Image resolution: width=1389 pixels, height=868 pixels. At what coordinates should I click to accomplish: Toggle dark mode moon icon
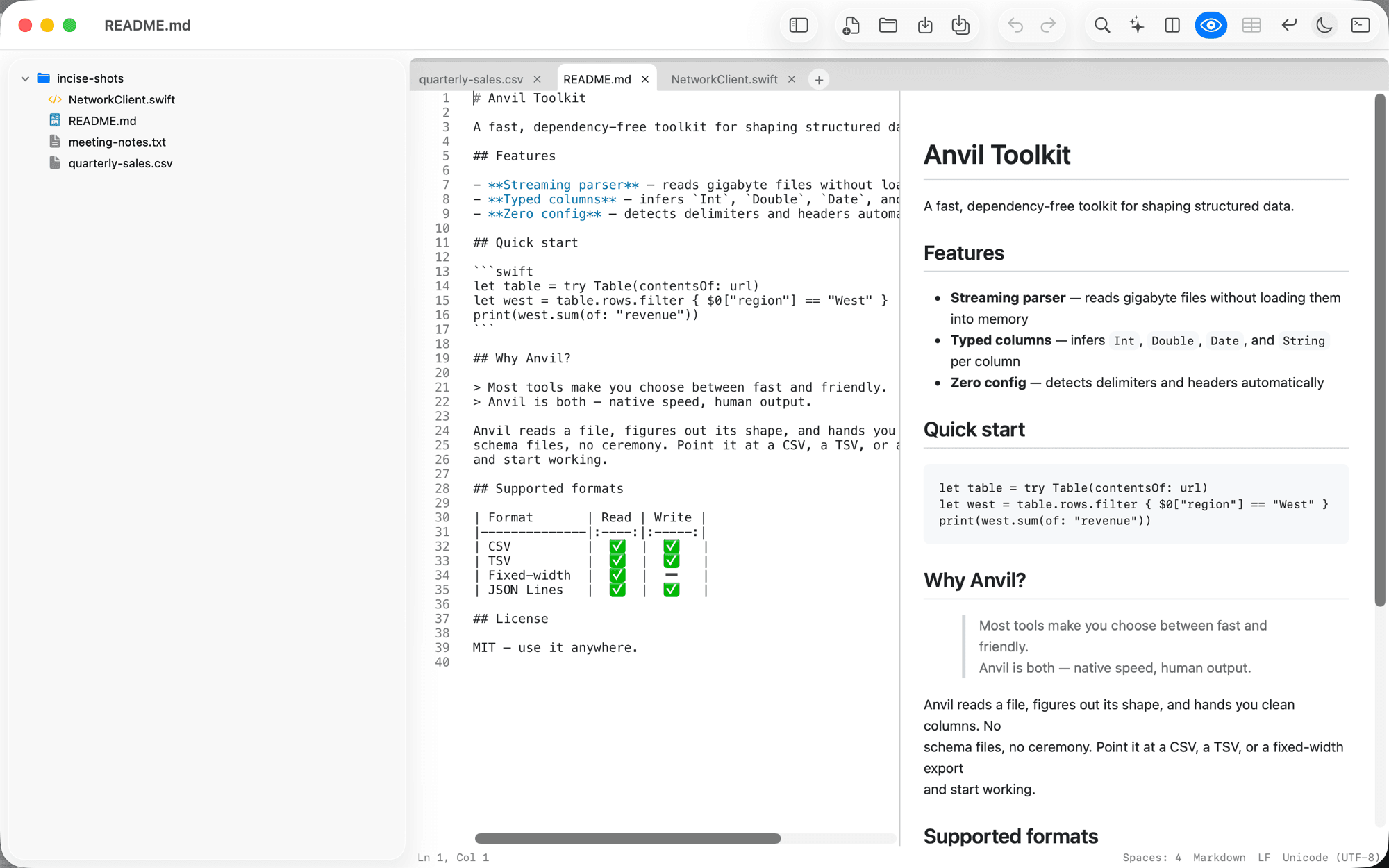click(x=1324, y=26)
